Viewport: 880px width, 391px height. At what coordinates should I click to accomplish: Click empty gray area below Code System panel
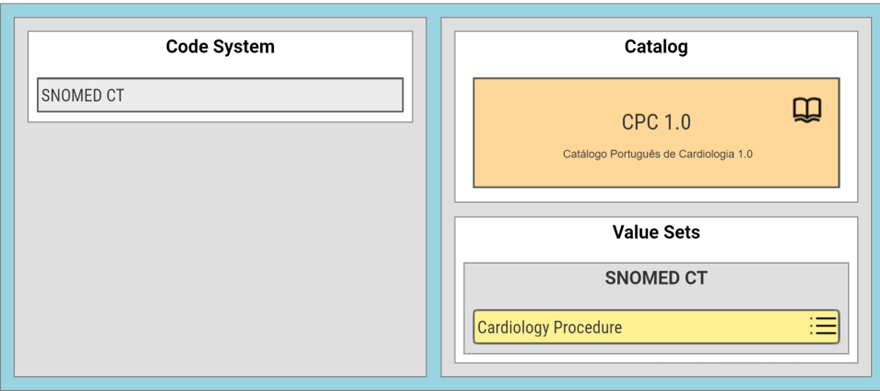(x=220, y=250)
